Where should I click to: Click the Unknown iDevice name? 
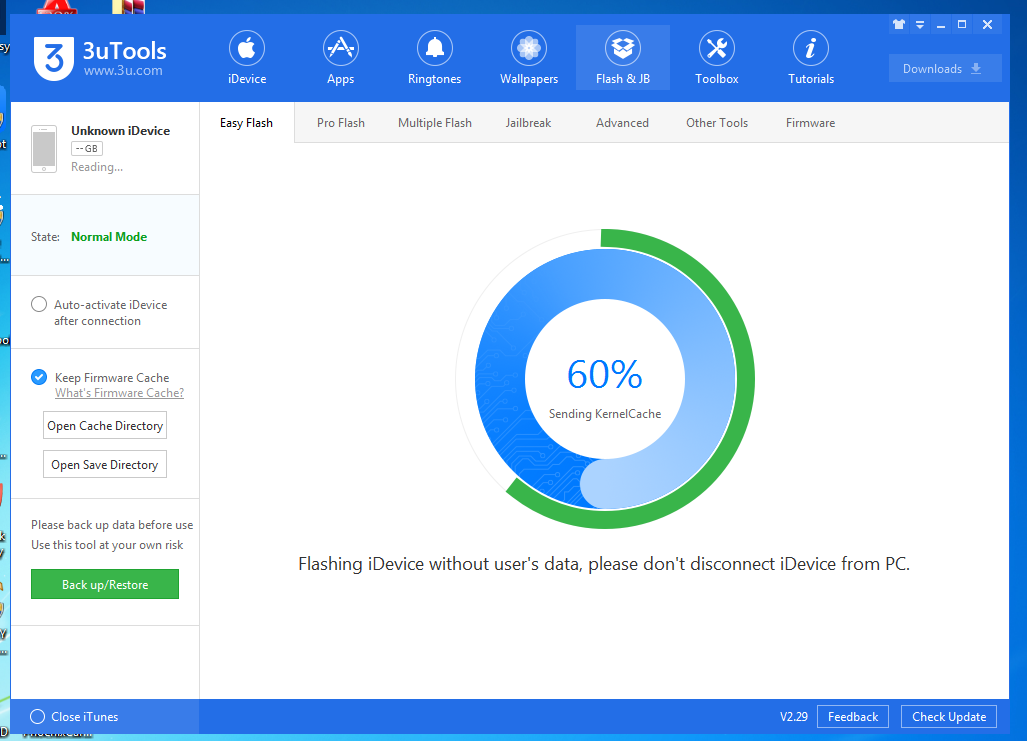point(121,130)
